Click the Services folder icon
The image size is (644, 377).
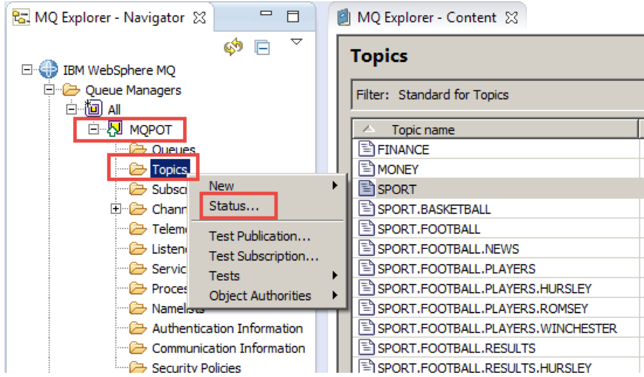(138, 269)
